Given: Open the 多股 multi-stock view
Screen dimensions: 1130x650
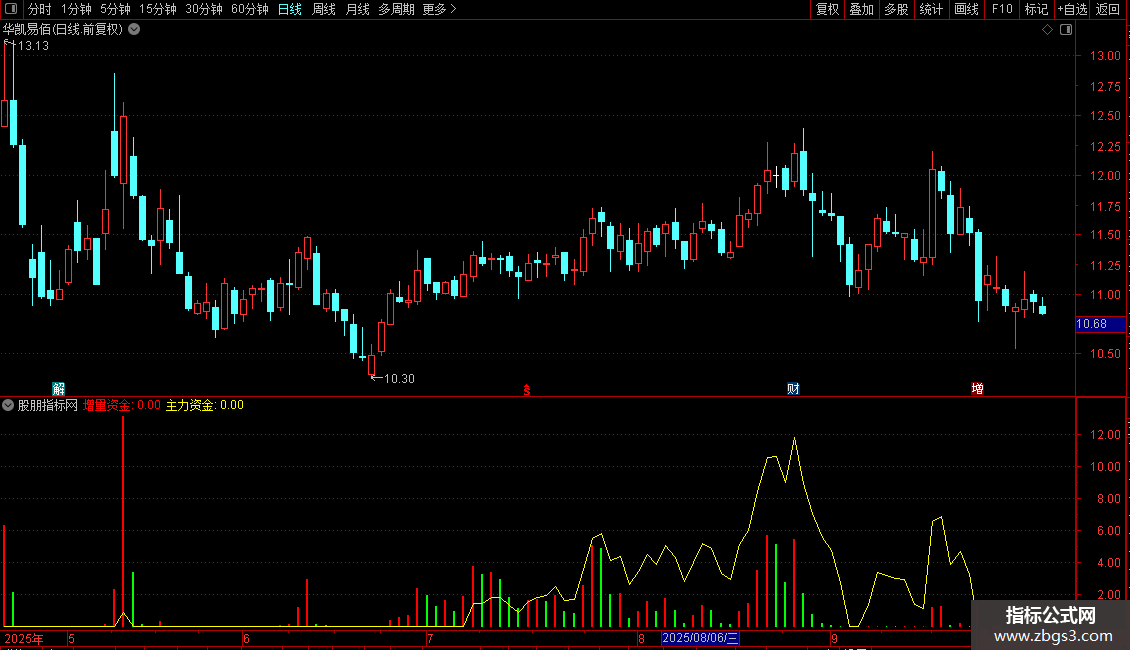Looking at the screenshot, I should (896, 9).
